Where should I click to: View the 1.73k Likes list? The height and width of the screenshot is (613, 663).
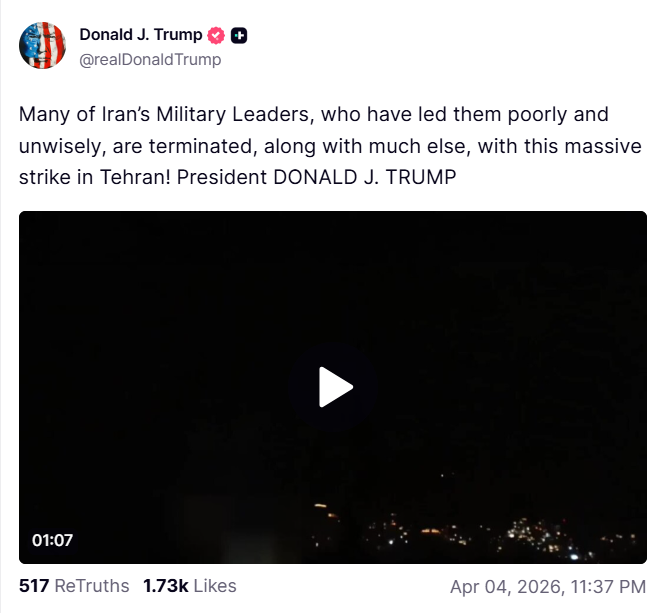(190, 586)
